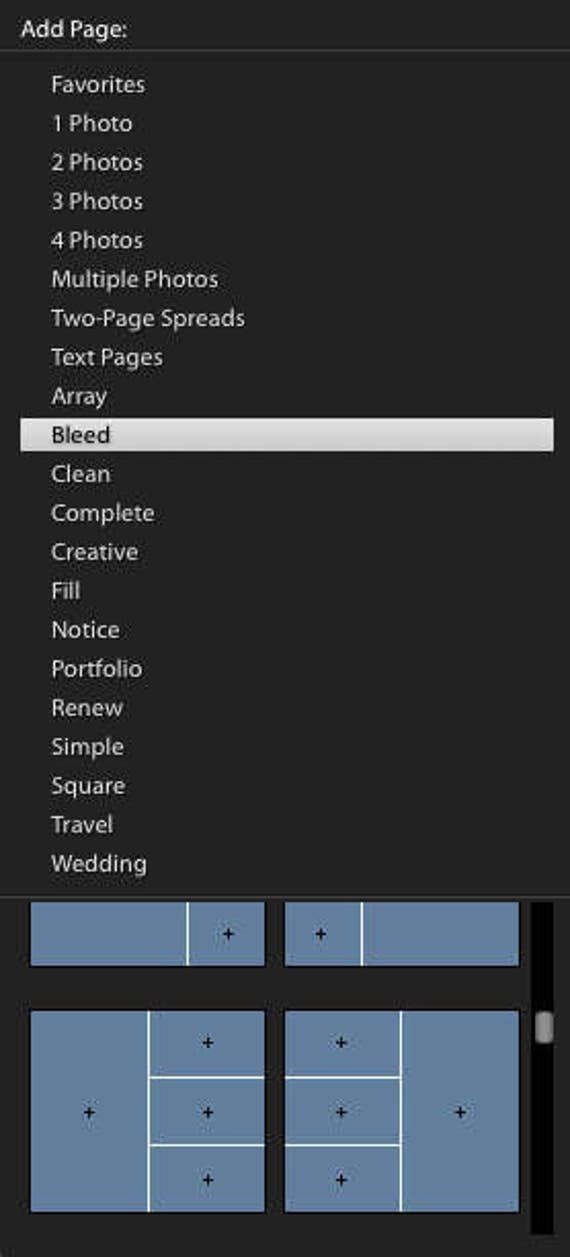Pick layout with large left photo and three right cells
Image resolution: width=570 pixels, height=1257 pixels.
148,1111
